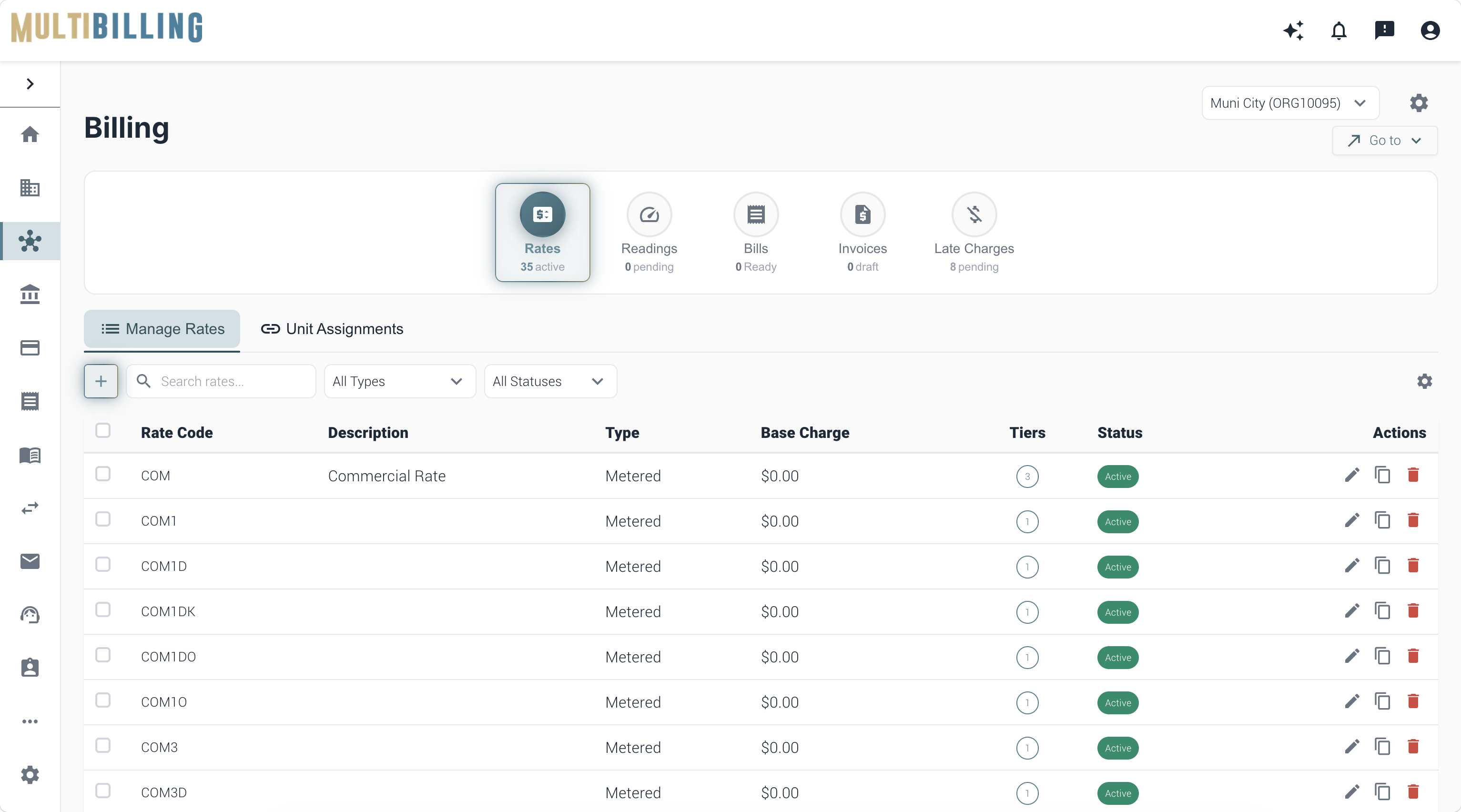Select the Rates billing step
This screenshot has width=1461, height=812.
click(x=542, y=233)
